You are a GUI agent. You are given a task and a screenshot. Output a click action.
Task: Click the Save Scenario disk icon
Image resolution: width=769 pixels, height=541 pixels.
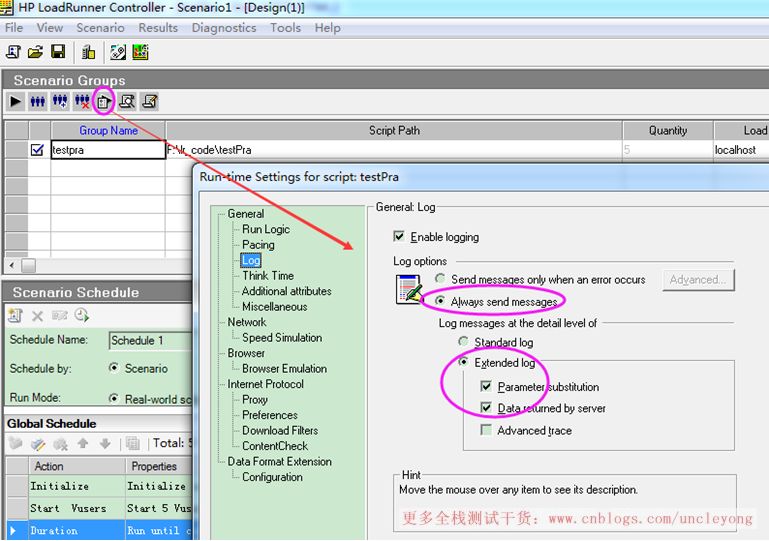(58, 52)
